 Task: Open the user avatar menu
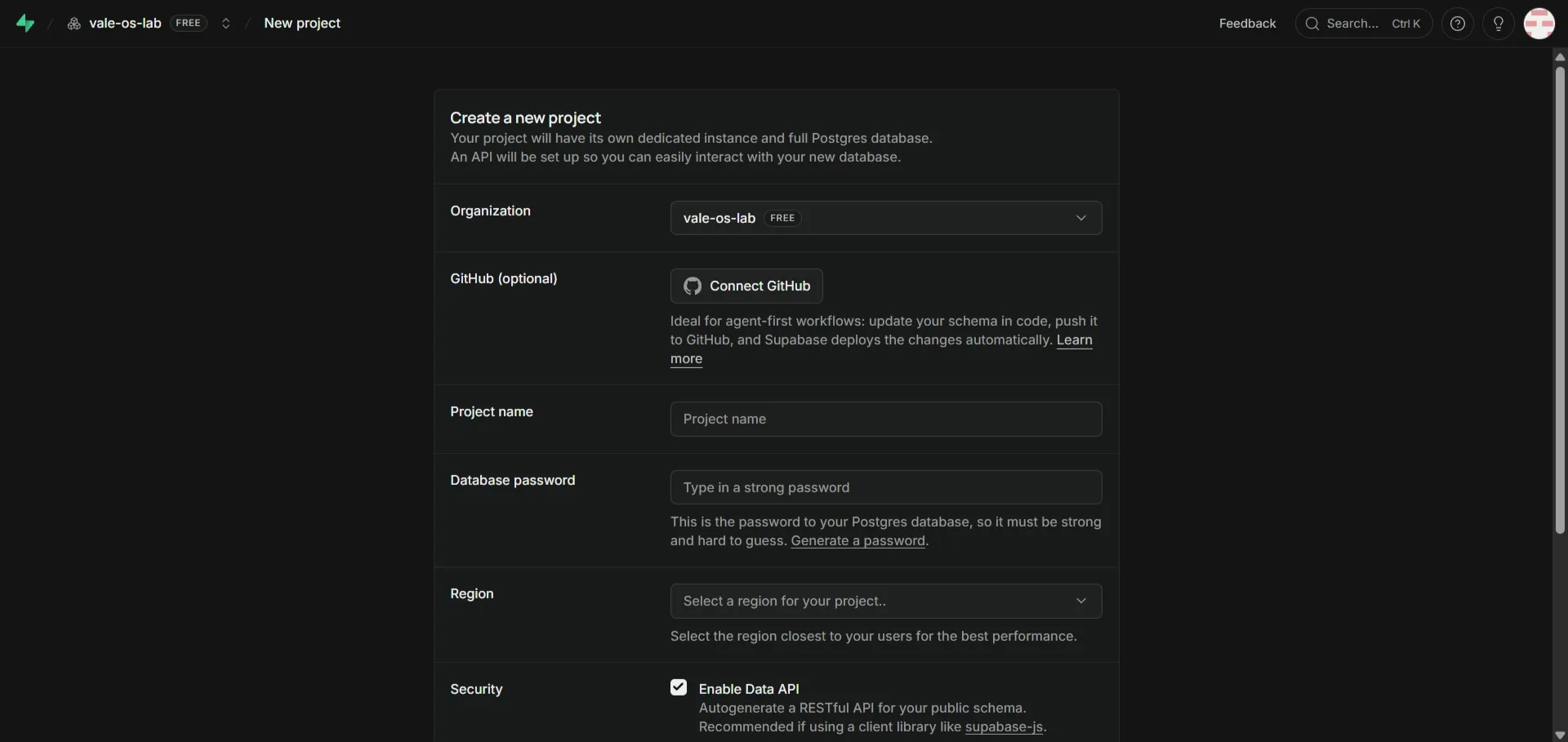tap(1539, 24)
